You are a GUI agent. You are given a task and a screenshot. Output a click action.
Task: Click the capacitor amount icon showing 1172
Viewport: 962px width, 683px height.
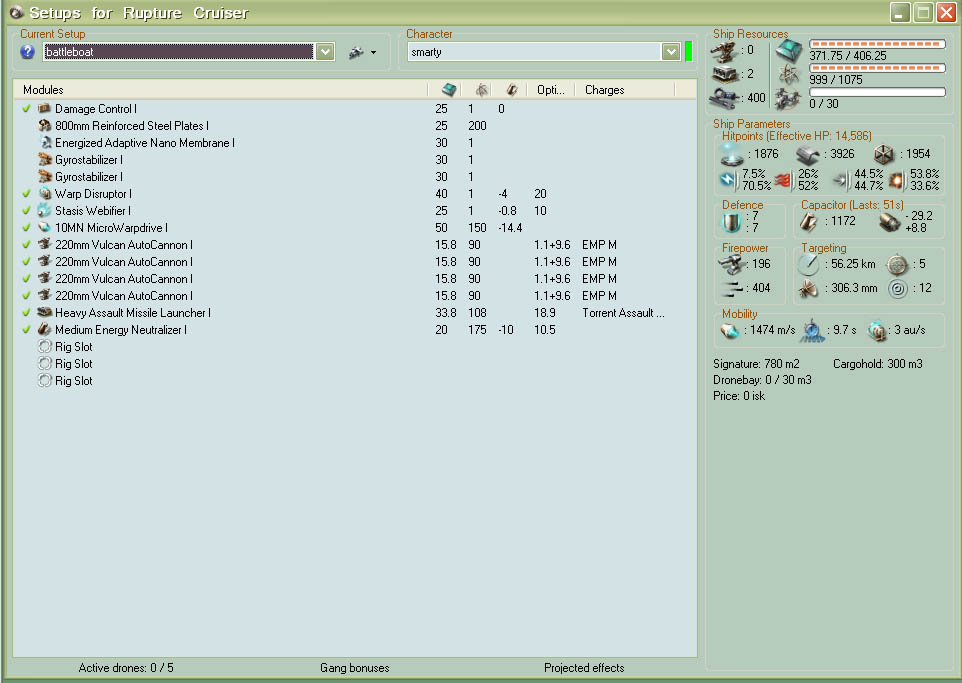point(809,222)
